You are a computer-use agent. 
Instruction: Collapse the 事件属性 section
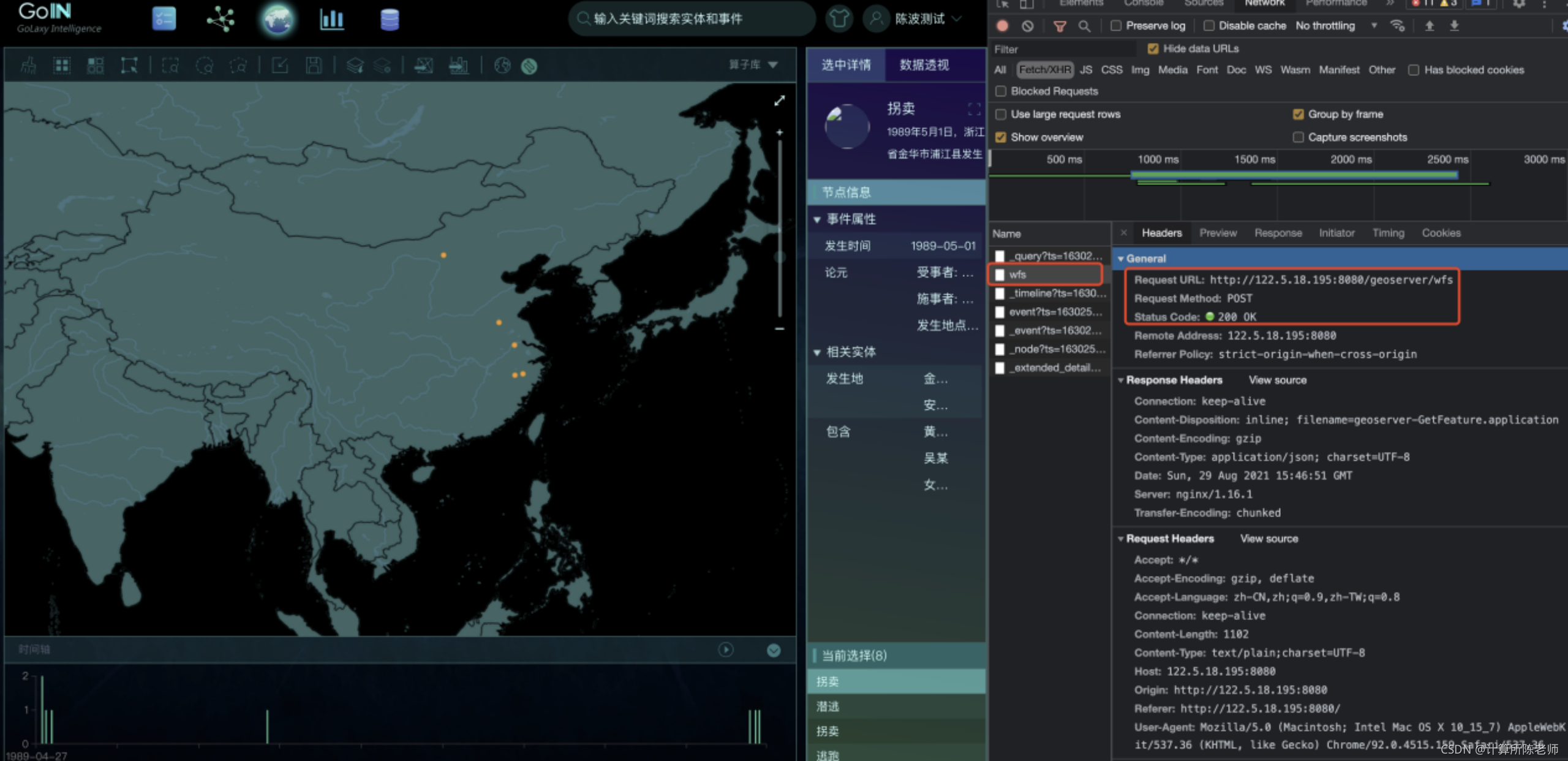(x=817, y=219)
